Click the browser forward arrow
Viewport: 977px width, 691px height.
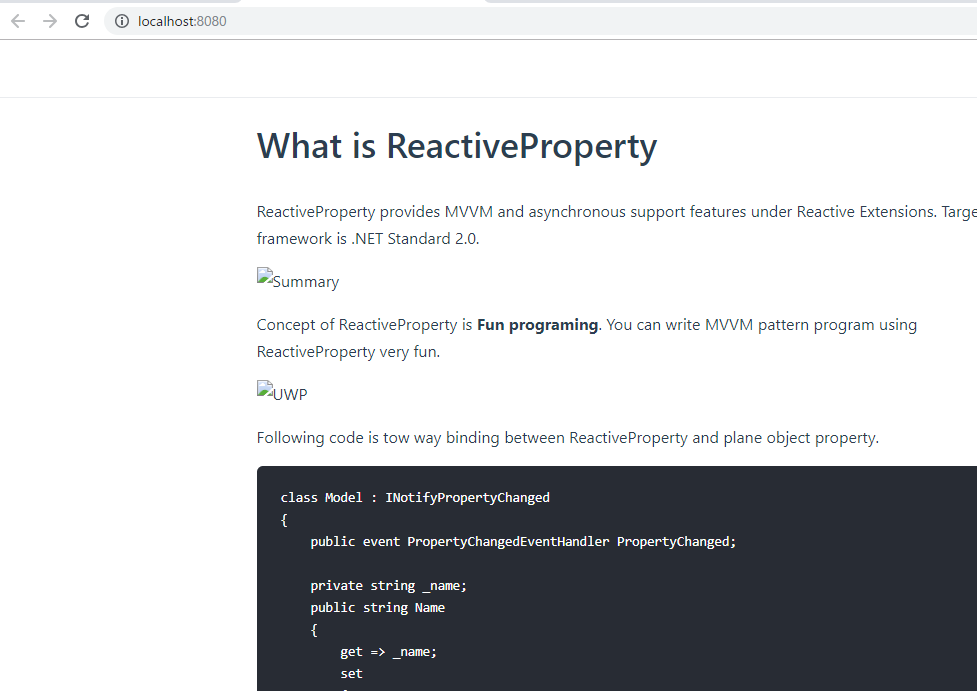[50, 21]
